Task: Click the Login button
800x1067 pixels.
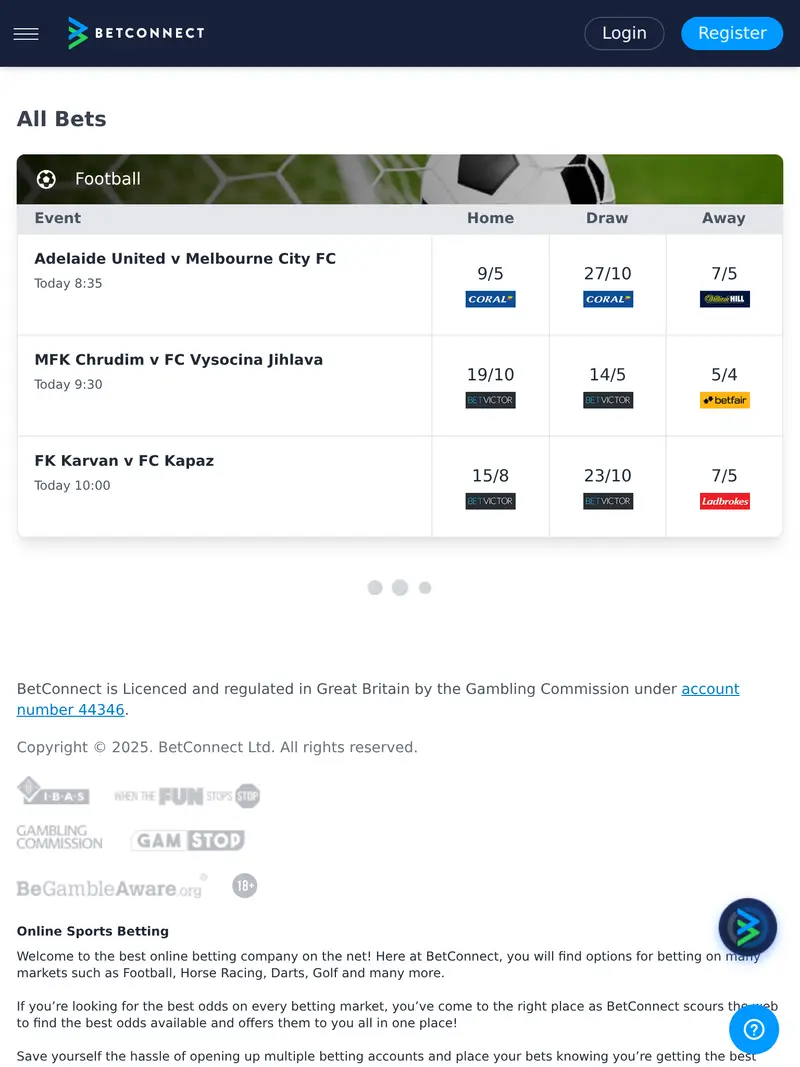Action: pyautogui.click(x=624, y=33)
